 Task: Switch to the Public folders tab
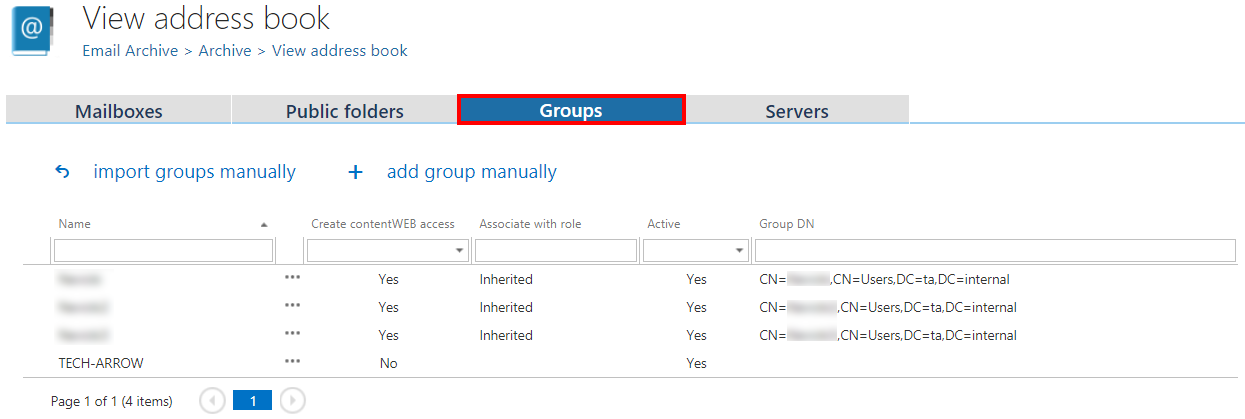344,111
